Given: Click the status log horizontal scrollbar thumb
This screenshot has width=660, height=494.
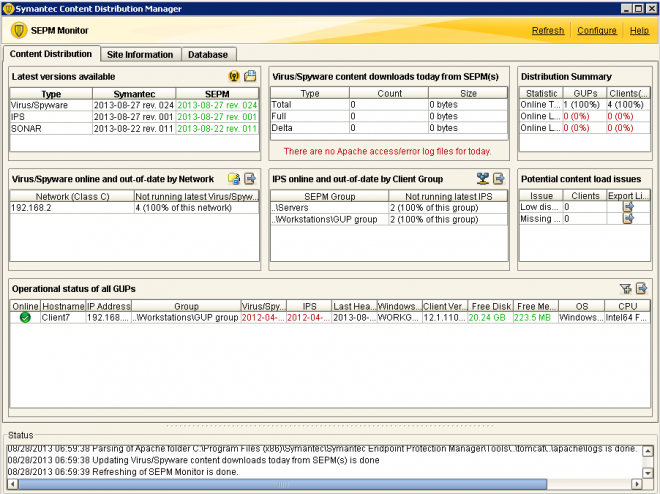Looking at the screenshot, I should point(282,484).
